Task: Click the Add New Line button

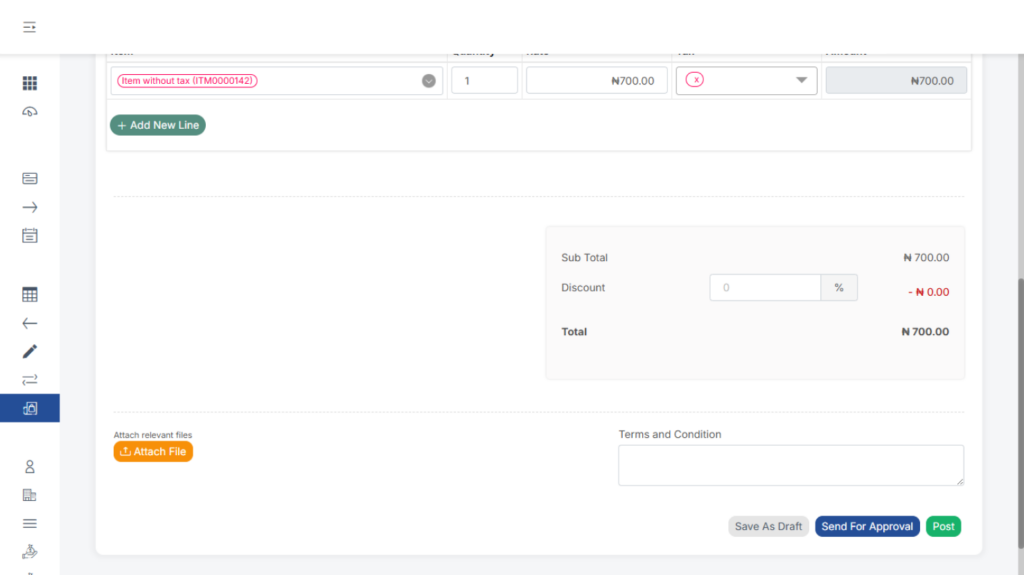Action: click(157, 125)
